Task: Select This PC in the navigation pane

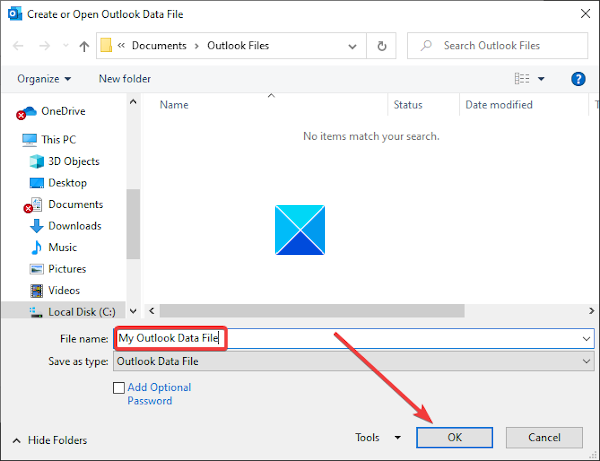Action: click(59, 140)
